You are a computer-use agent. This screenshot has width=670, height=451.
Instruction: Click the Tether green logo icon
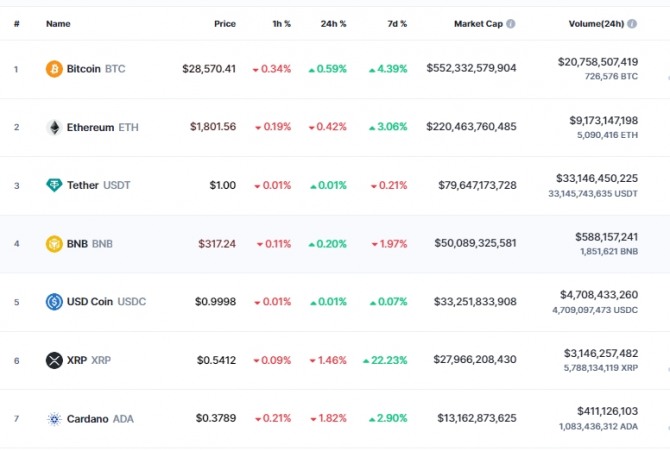[x=54, y=185]
